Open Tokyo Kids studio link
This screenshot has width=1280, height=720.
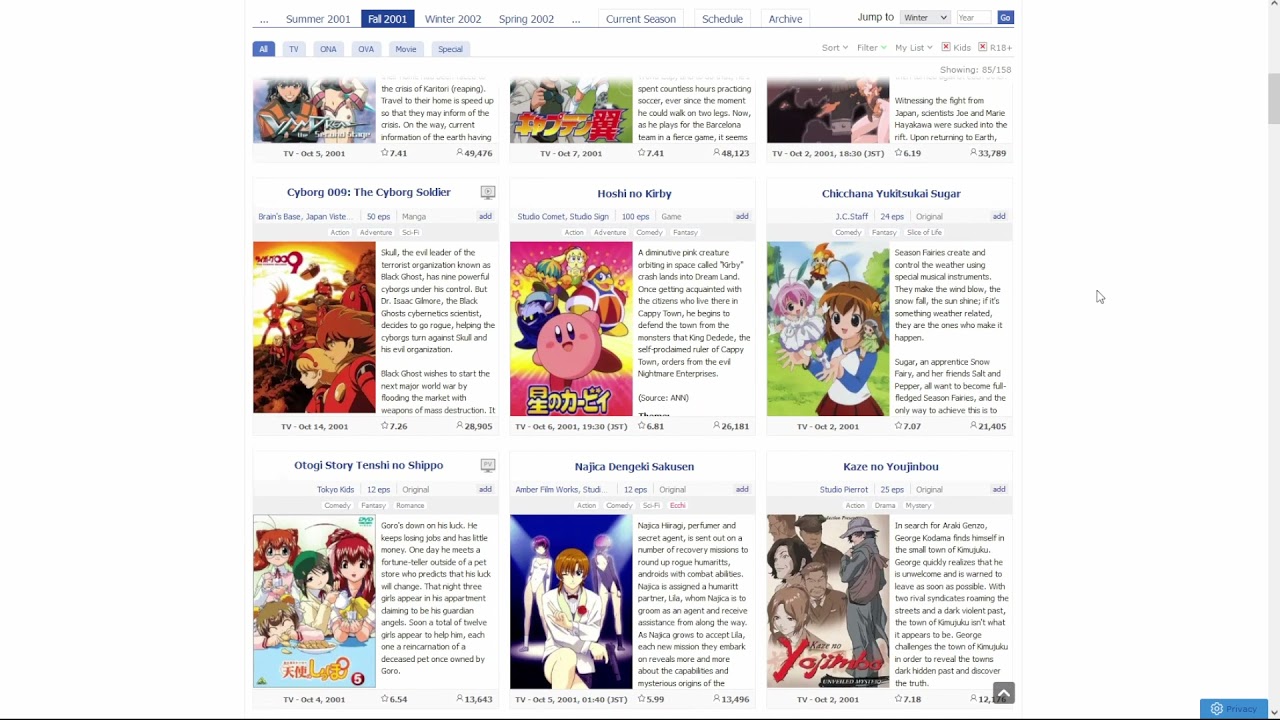pos(335,489)
